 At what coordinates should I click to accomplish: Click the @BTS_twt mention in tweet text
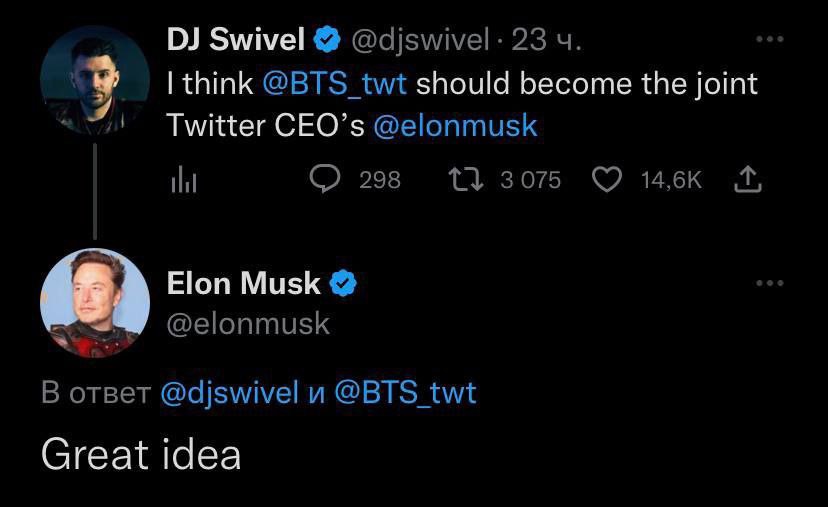(x=334, y=83)
